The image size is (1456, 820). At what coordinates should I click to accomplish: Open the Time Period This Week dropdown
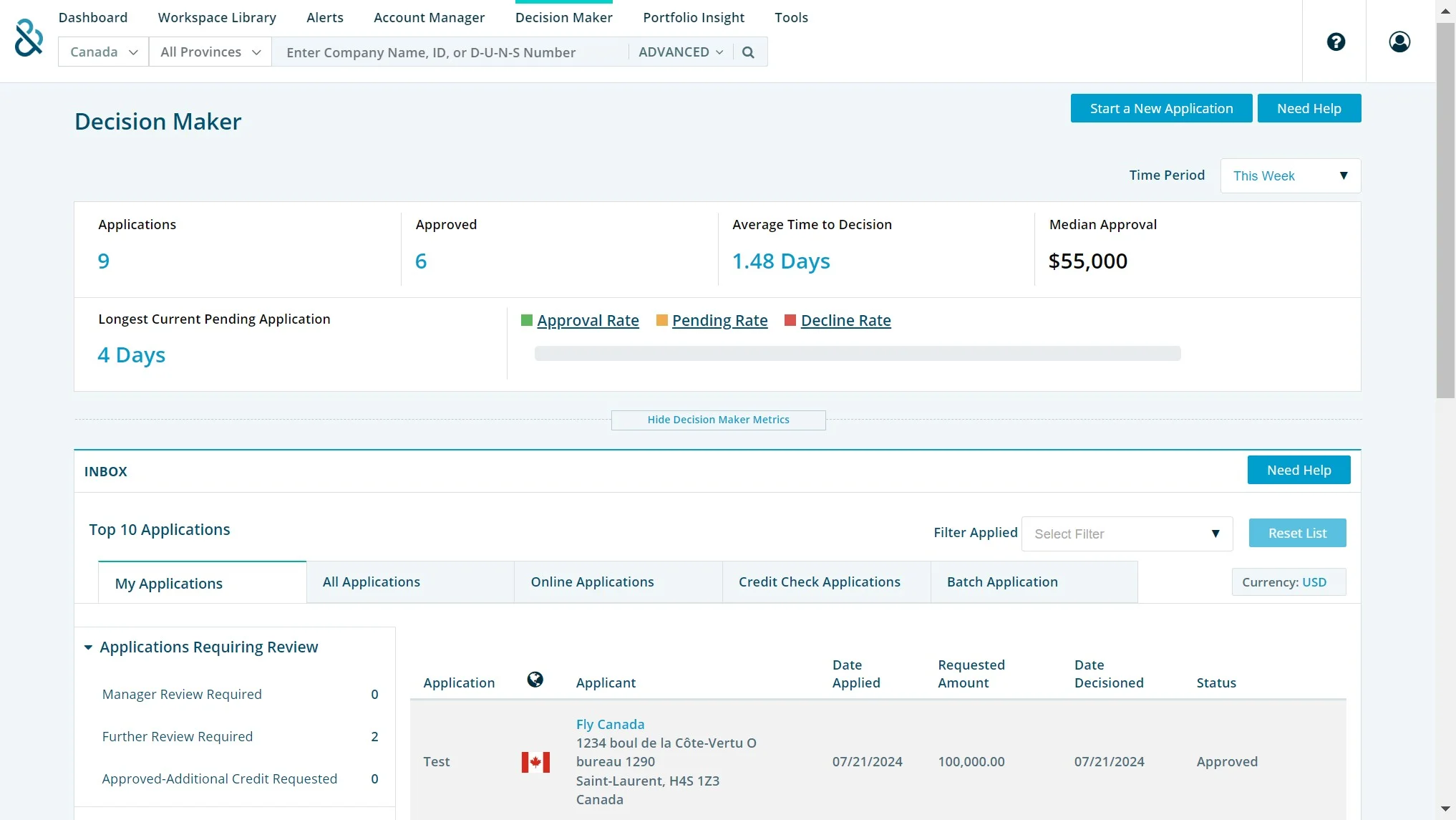(x=1290, y=176)
